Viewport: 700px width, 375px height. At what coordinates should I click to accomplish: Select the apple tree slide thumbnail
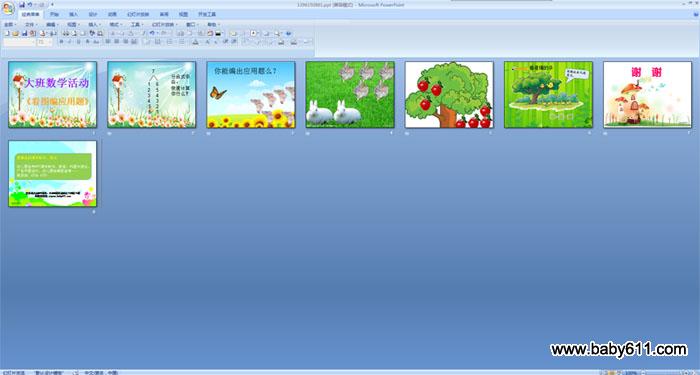449,95
